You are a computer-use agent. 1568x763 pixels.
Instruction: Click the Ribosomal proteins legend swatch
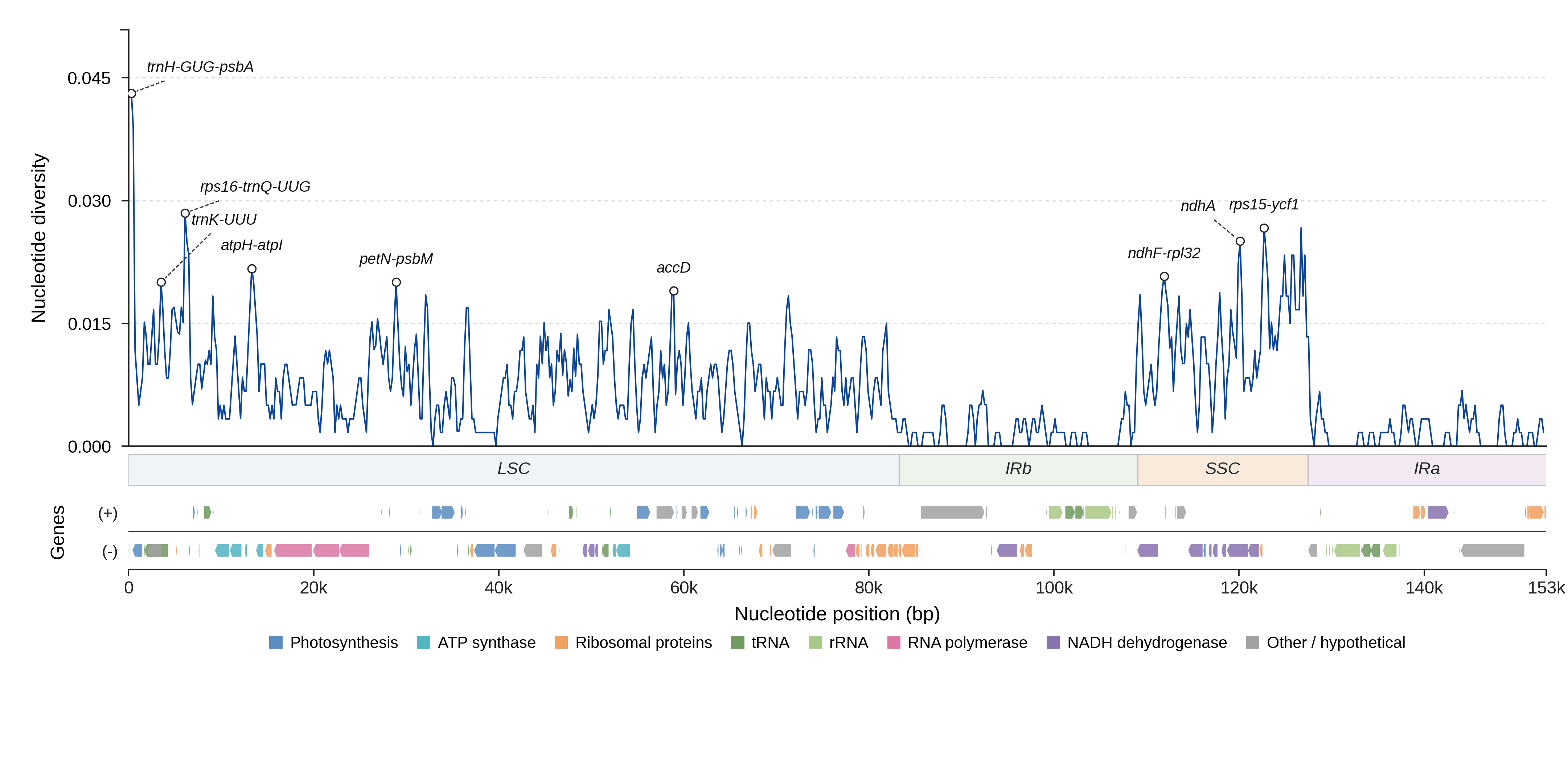click(561, 642)
